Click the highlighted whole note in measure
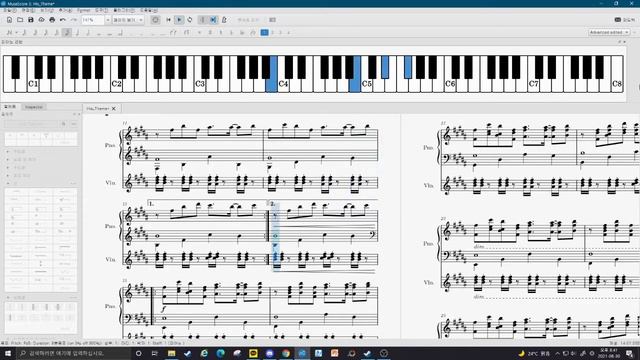Viewport: 640px width, 360px height. (x=276, y=236)
